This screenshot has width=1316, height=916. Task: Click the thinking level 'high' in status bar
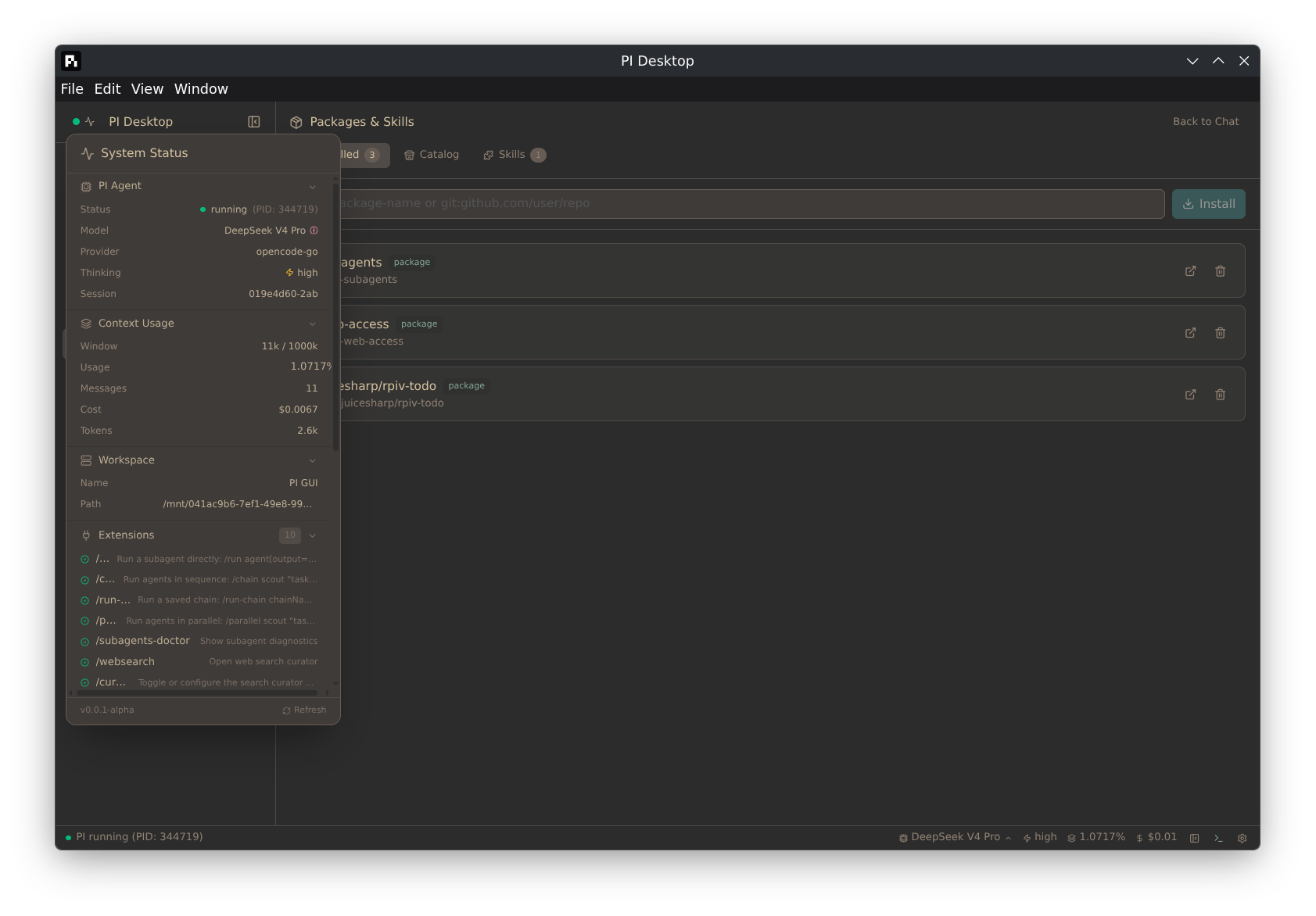click(1040, 837)
